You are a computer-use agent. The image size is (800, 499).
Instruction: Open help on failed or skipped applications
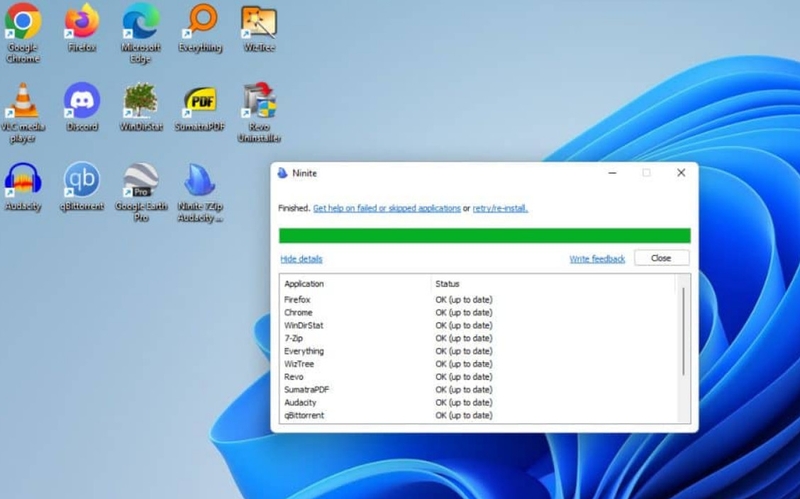(x=387, y=208)
